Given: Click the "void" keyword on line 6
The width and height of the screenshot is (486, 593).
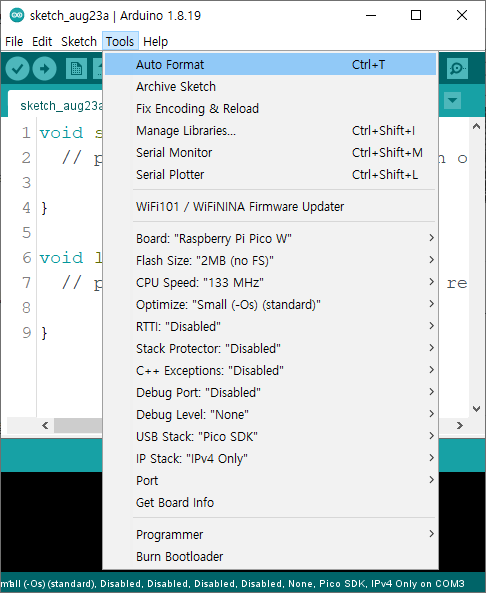Looking at the screenshot, I should click(x=61, y=258).
